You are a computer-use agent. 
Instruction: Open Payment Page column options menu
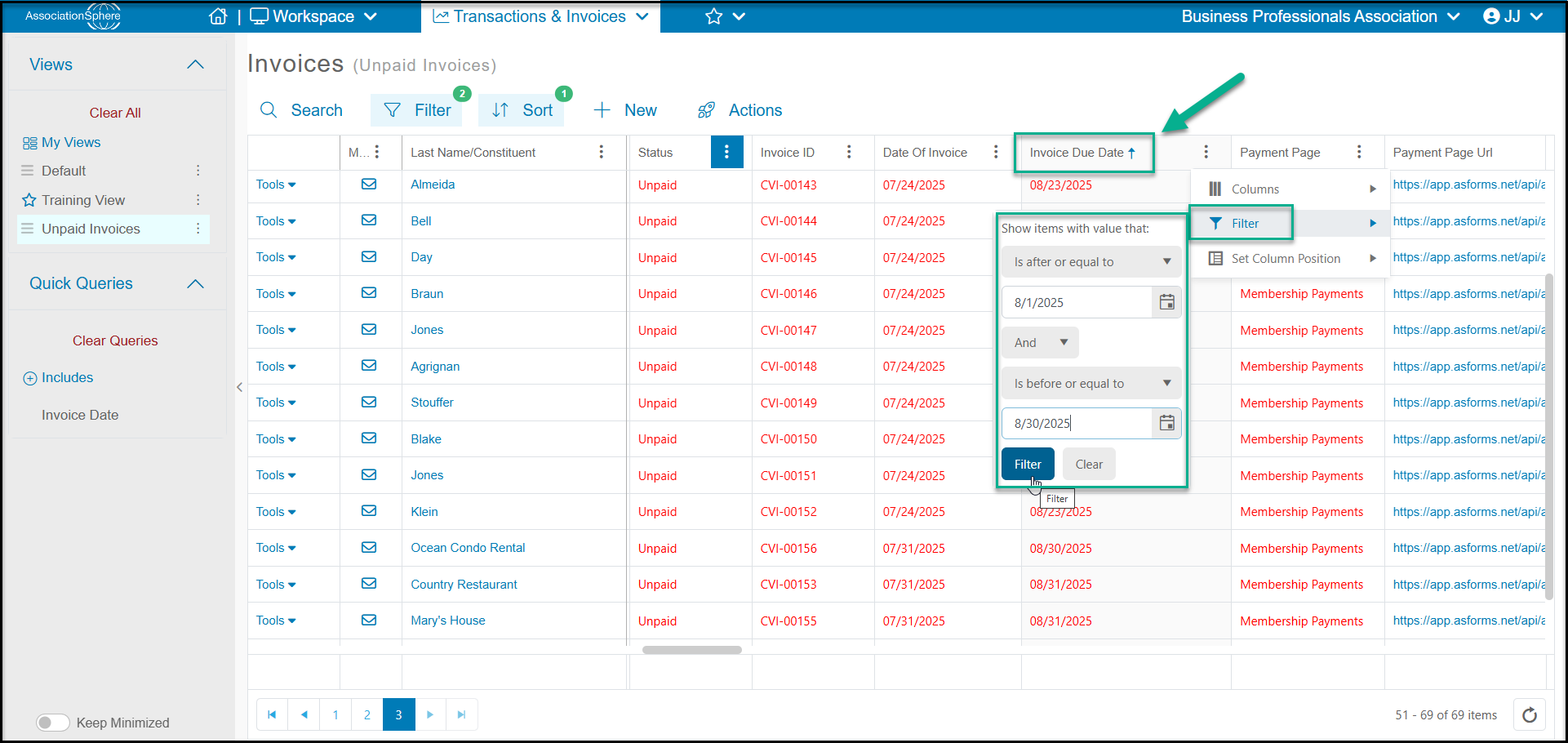point(1359,152)
